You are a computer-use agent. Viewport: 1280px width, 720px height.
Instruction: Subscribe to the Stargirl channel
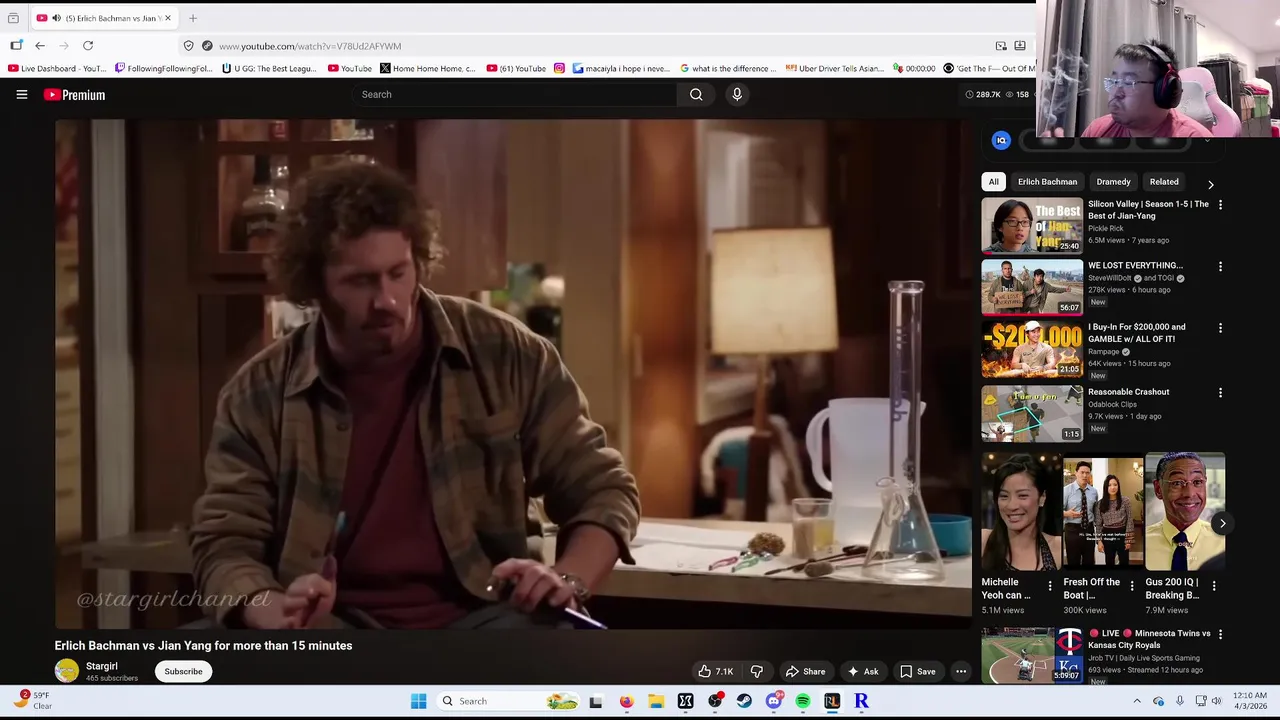coord(183,672)
